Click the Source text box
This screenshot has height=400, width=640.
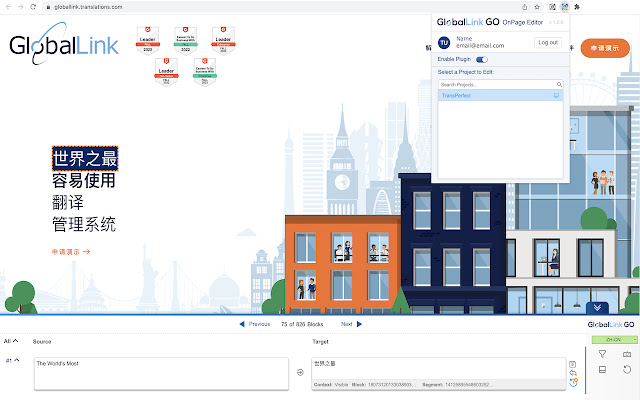(161, 373)
